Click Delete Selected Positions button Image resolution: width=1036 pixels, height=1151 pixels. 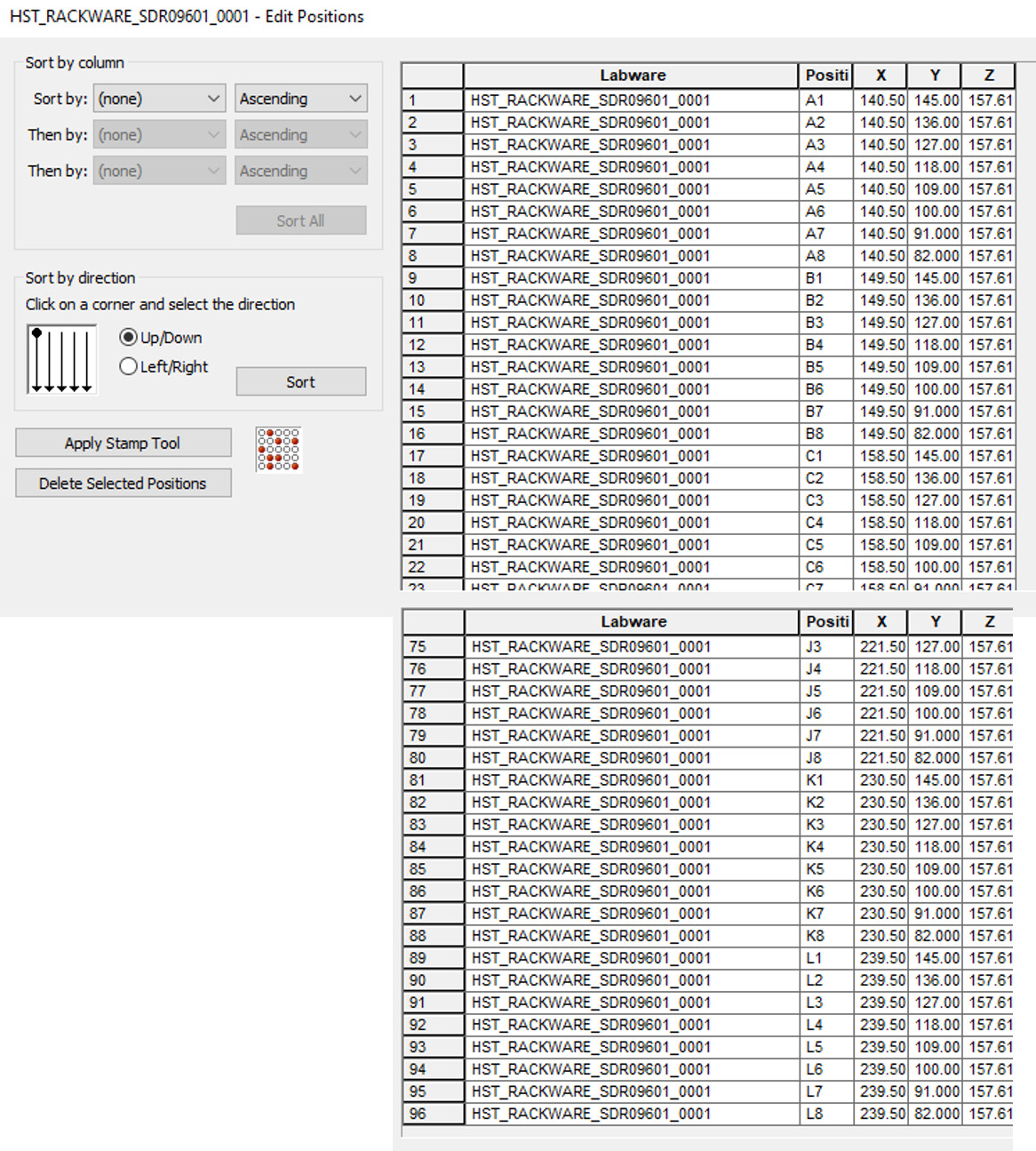coord(124,483)
